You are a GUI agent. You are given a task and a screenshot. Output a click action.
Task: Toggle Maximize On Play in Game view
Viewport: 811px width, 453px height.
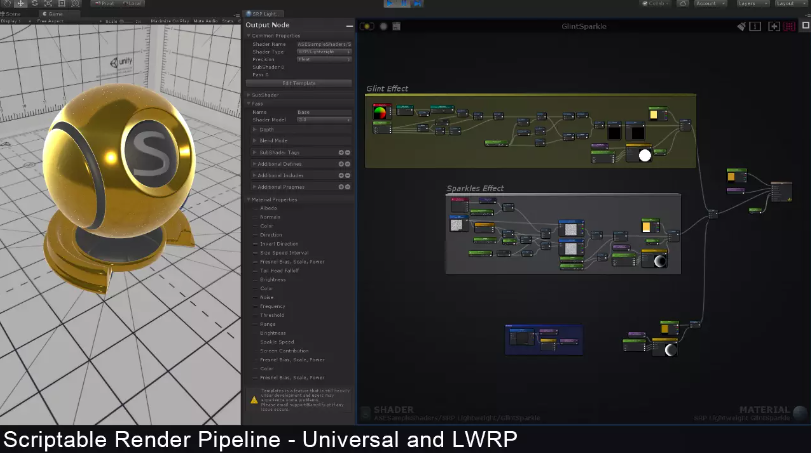[x=170, y=21]
